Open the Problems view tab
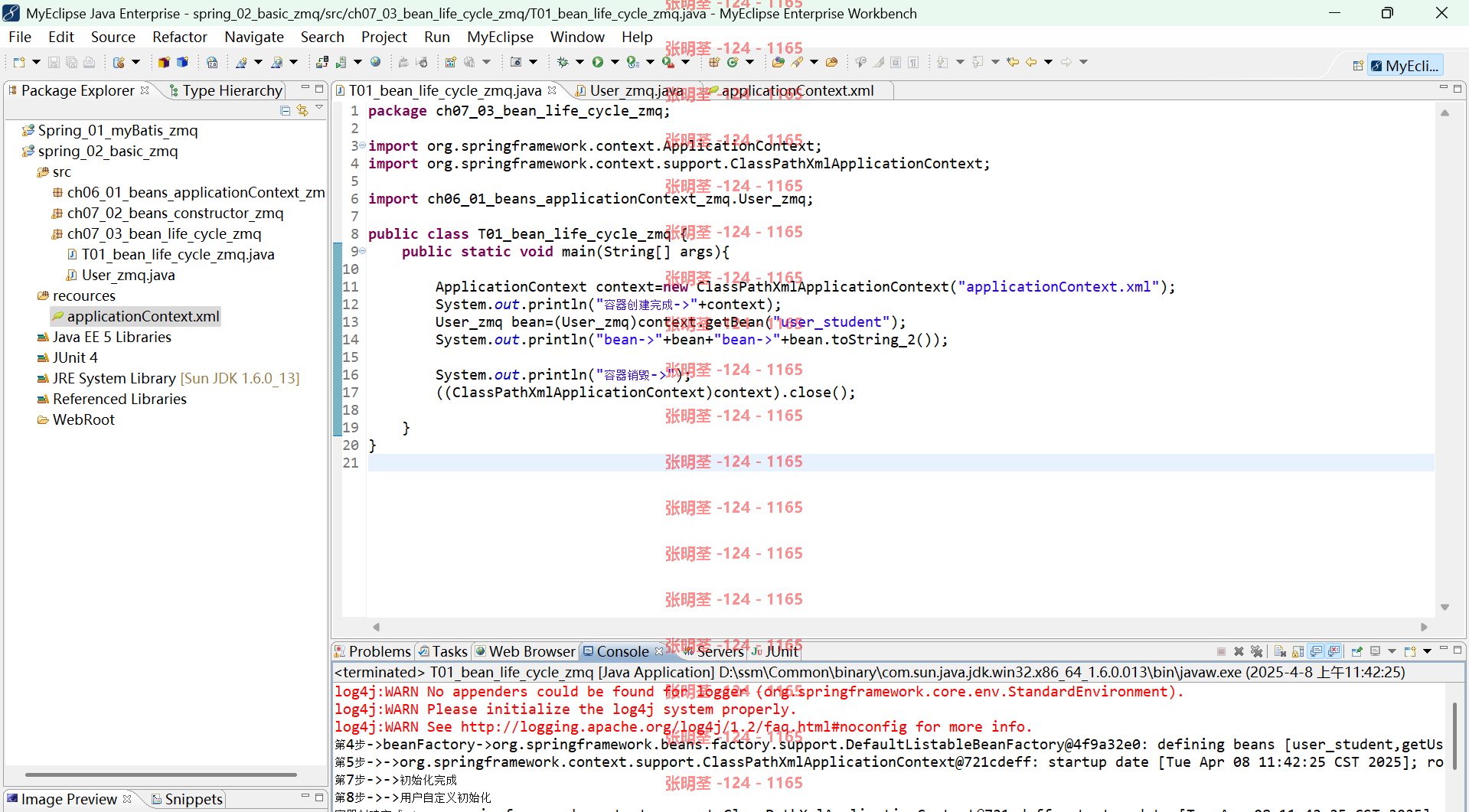The height and width of the screenshot is (812, 1469). point(373,651)
